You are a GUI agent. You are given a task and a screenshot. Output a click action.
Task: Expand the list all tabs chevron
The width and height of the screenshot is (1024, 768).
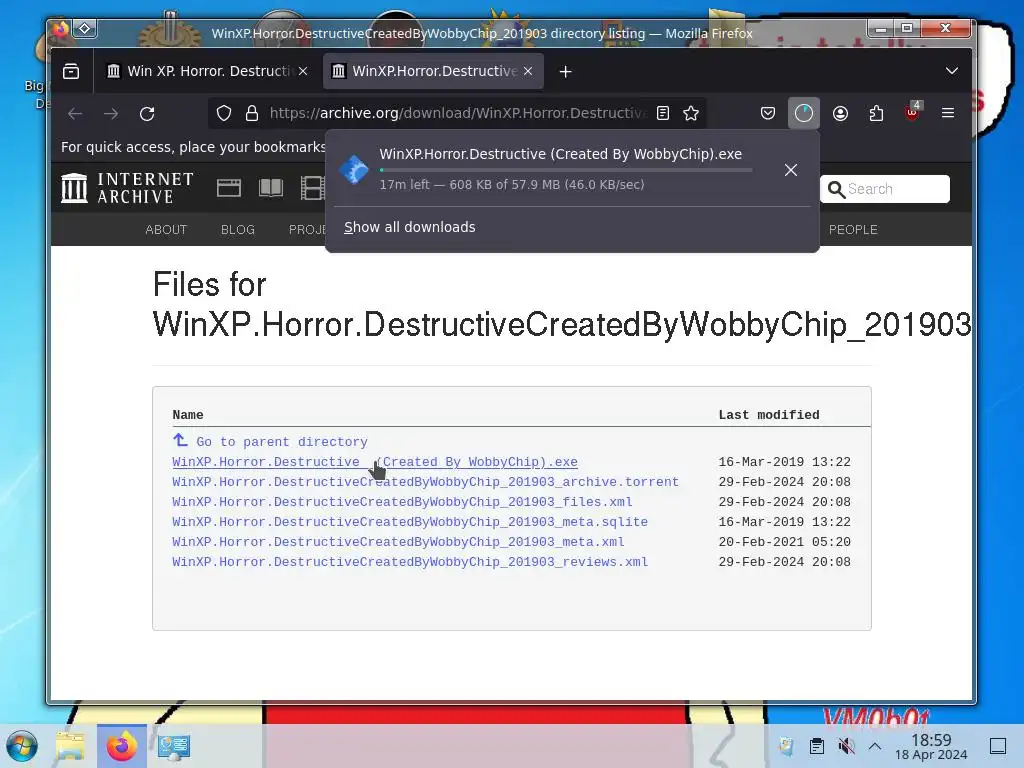(x=952, y=71)
